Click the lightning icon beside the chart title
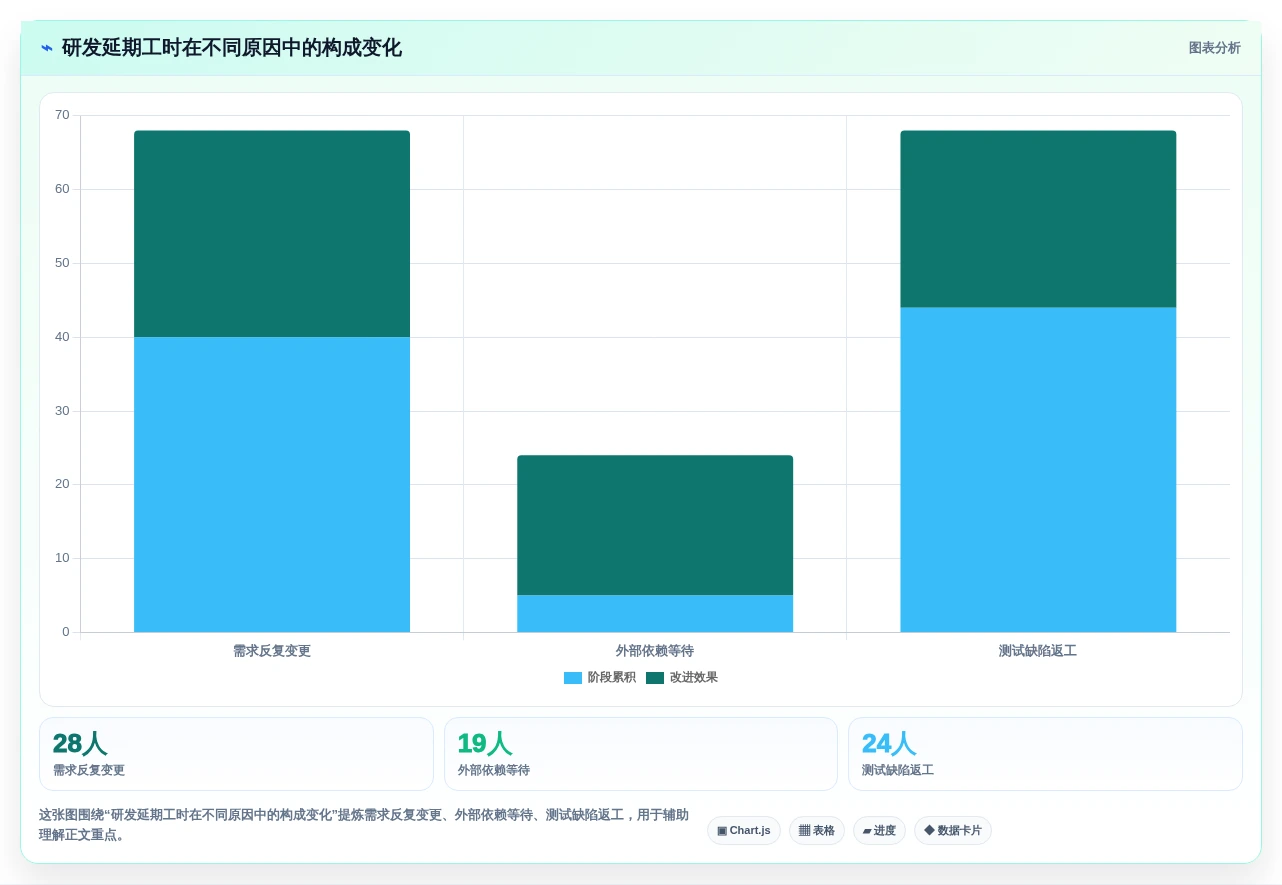This screenshot has height=885, width=1282. pyautogui.click(x=47, y=48)
